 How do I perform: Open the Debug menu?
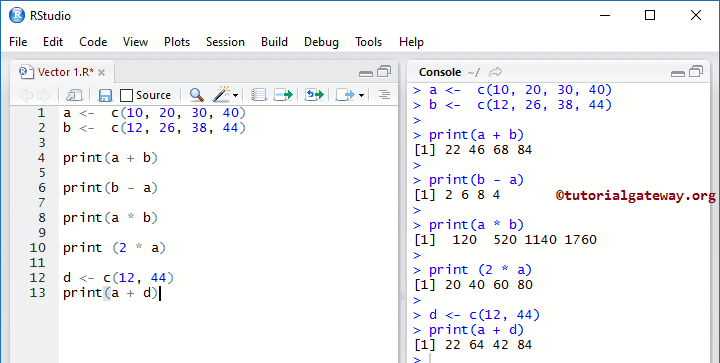pyautogui.click(x=321, y=42)
